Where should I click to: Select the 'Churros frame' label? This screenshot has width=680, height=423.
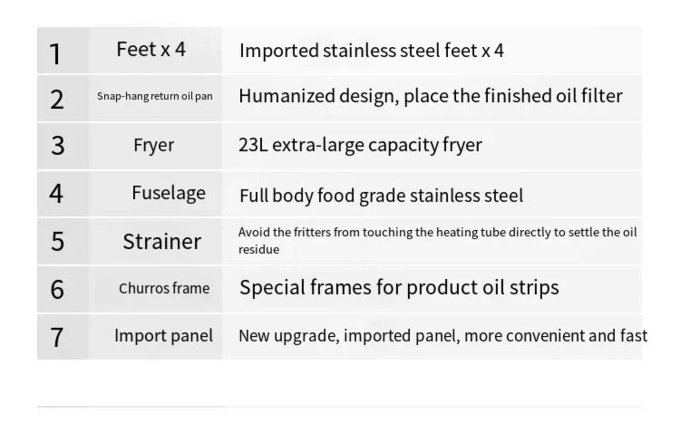point(164,289)
